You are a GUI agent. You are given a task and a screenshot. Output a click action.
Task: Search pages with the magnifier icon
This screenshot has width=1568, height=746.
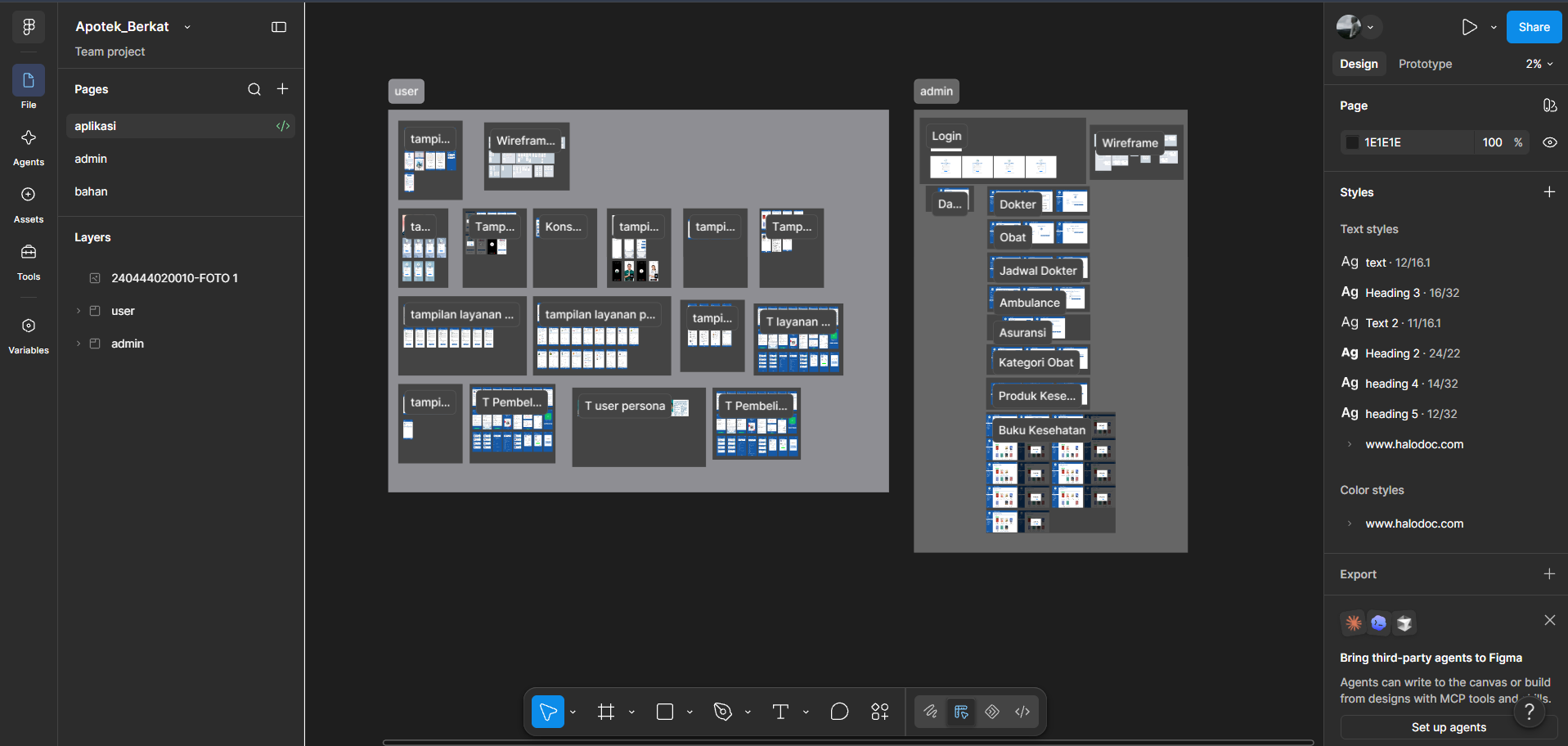(254, 89)
